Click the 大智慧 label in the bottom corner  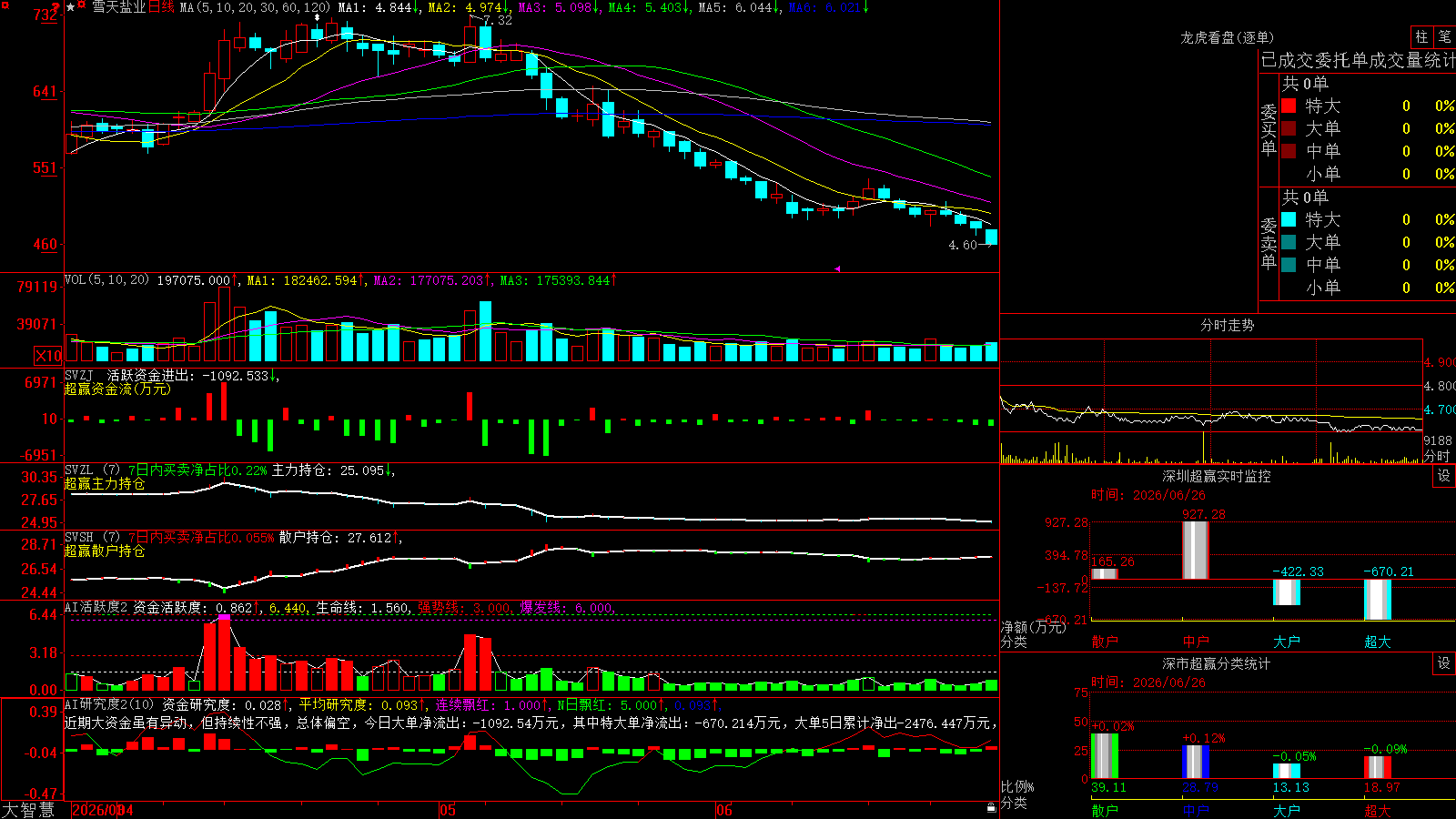point(28,810)
